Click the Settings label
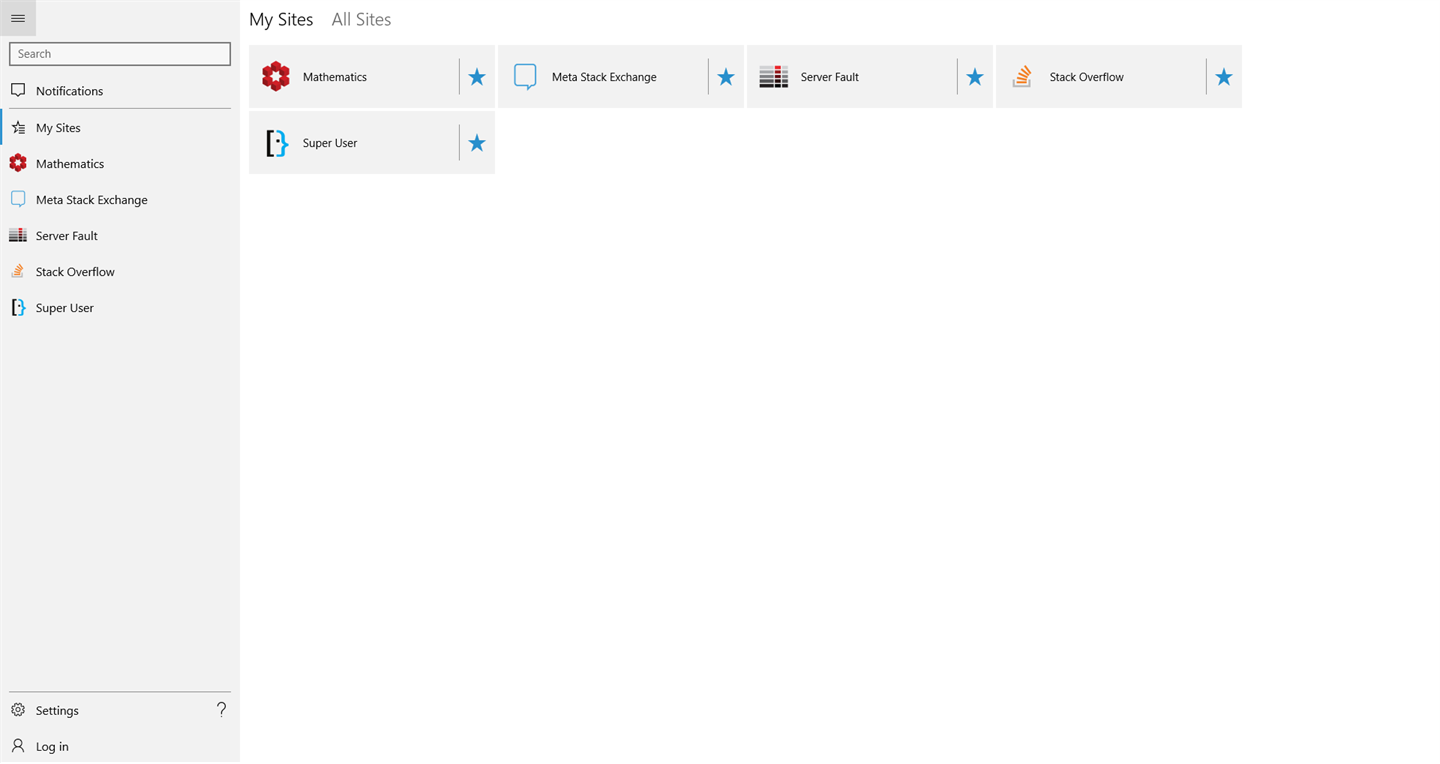1440x764 pixels. [57, 711]
